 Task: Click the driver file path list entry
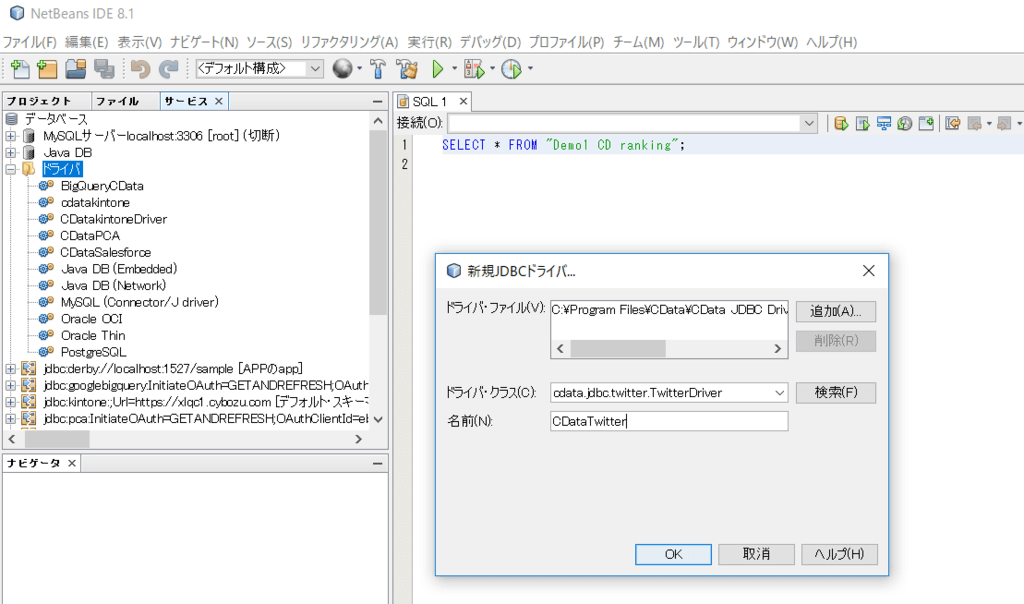click(669, 310)
